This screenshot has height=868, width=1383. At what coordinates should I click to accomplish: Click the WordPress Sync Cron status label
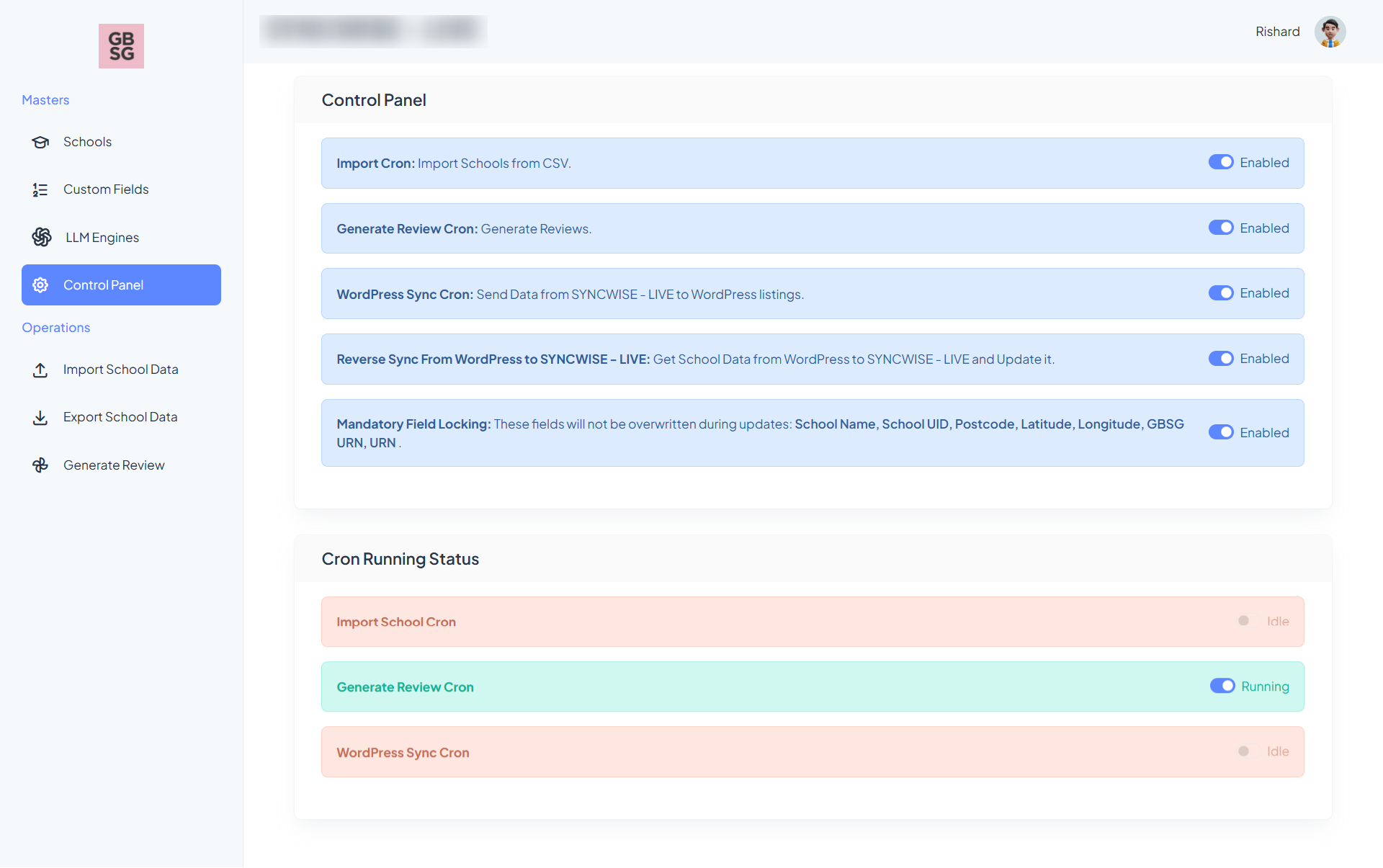[x=403, y=753]
